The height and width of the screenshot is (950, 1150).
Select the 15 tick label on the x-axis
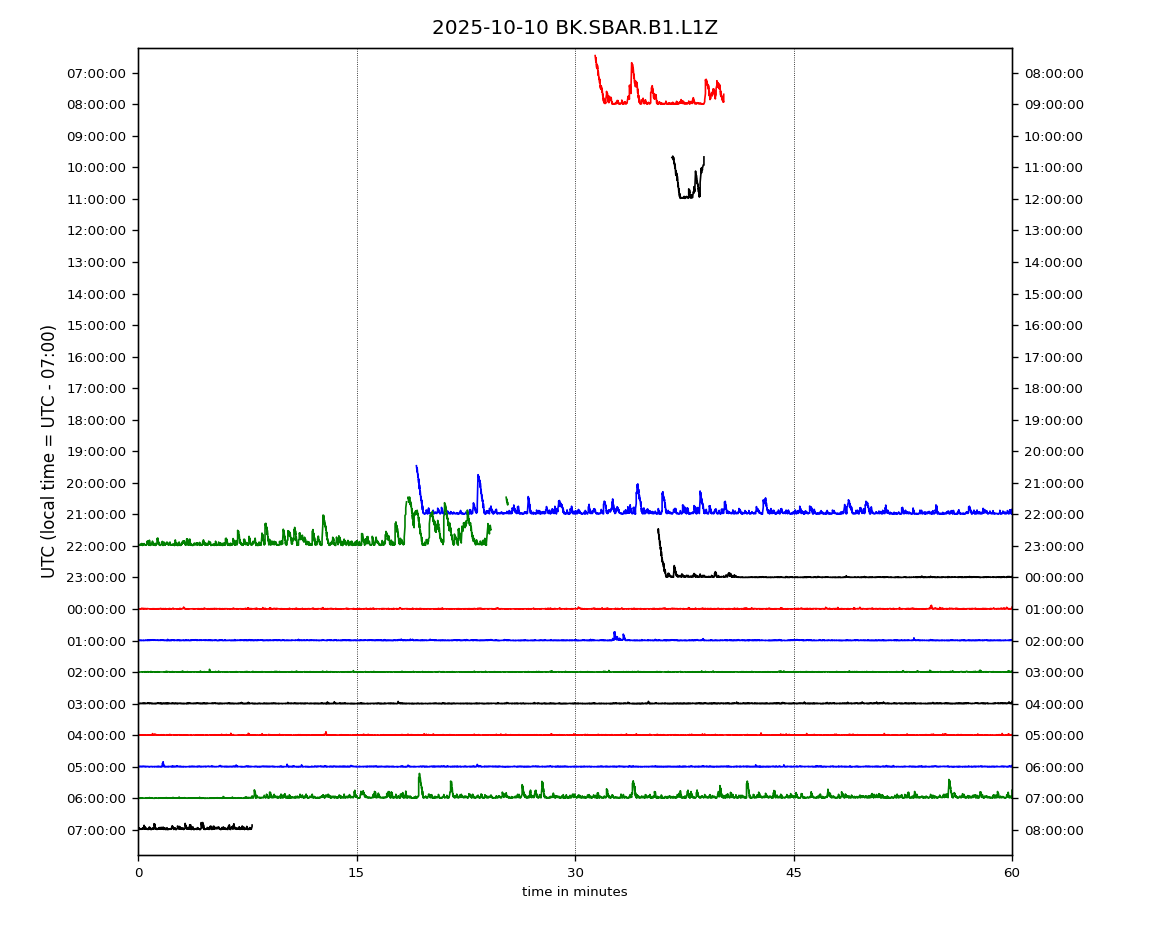[x=356, y=873]
